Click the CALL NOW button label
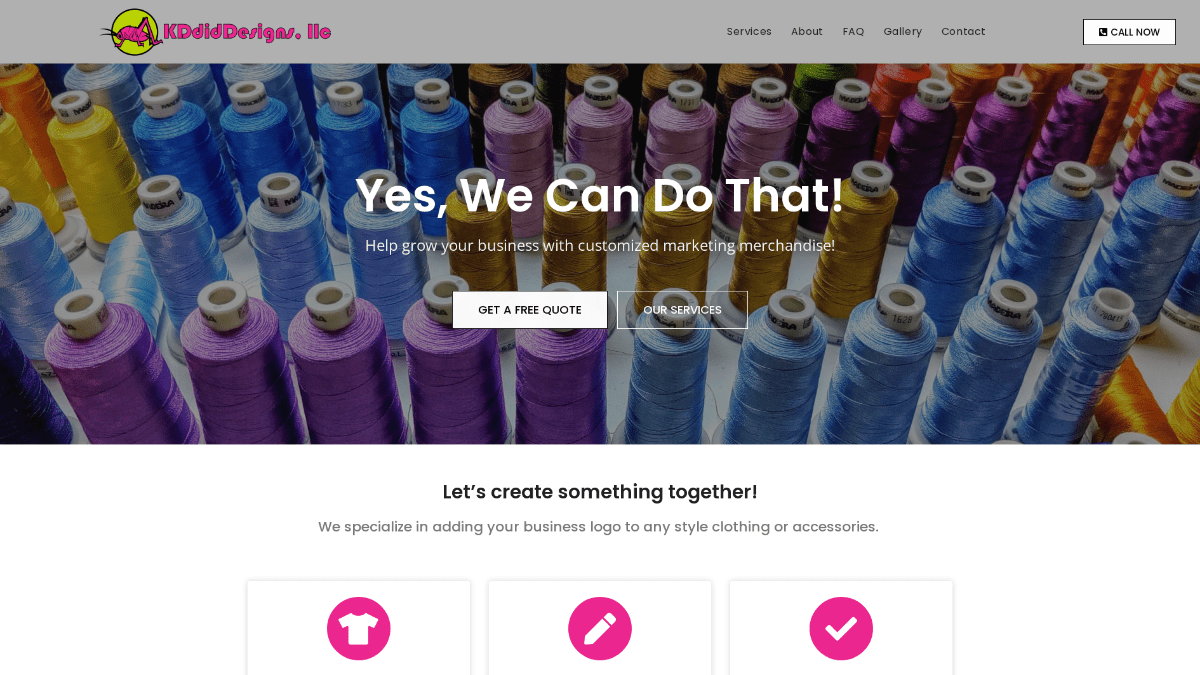The image size is (1200, 675). (x=1135, y=32)
